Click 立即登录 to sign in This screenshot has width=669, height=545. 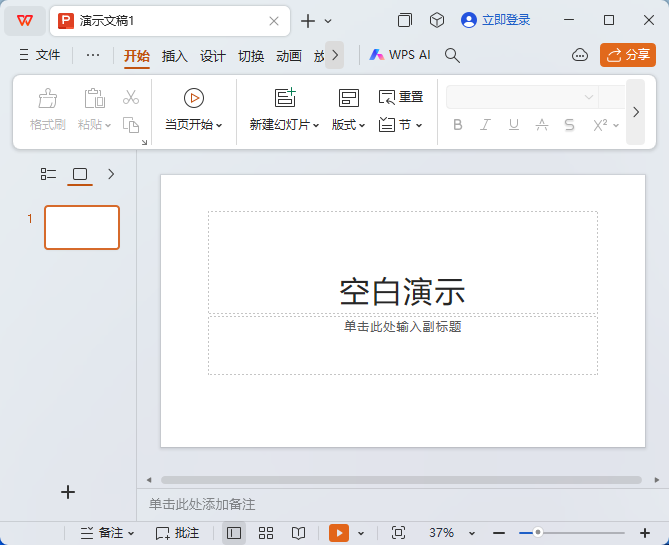(x=496, y=20)
